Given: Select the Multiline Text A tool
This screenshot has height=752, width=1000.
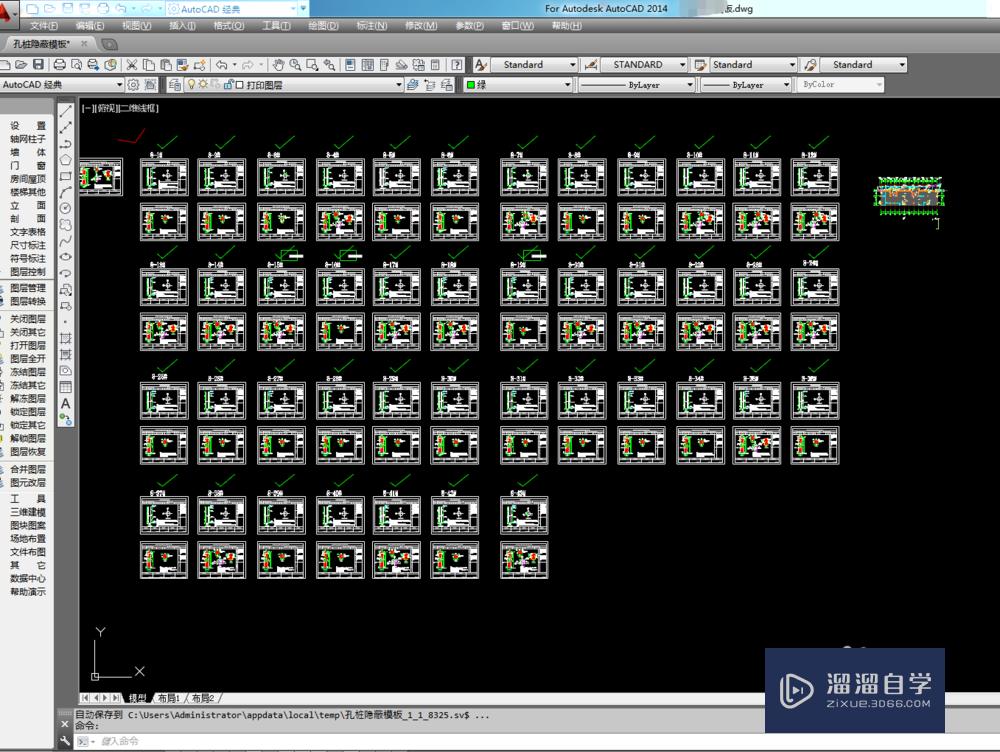Looking at the screenshot, I should [x=65, y=404].
